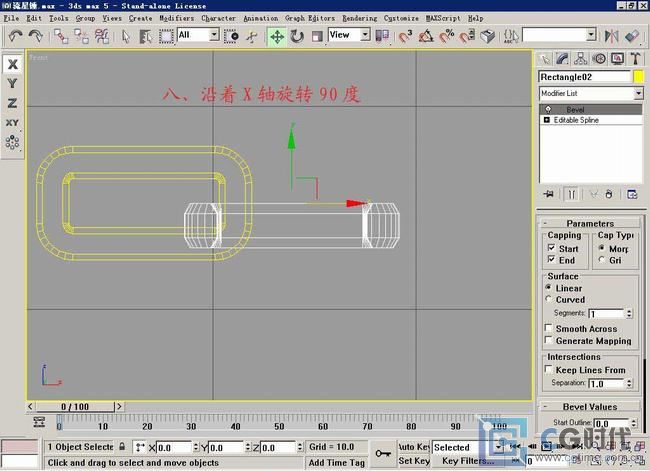Open the View reference coordinate dropdown
The image size is (650, 471).
point(365,35)
